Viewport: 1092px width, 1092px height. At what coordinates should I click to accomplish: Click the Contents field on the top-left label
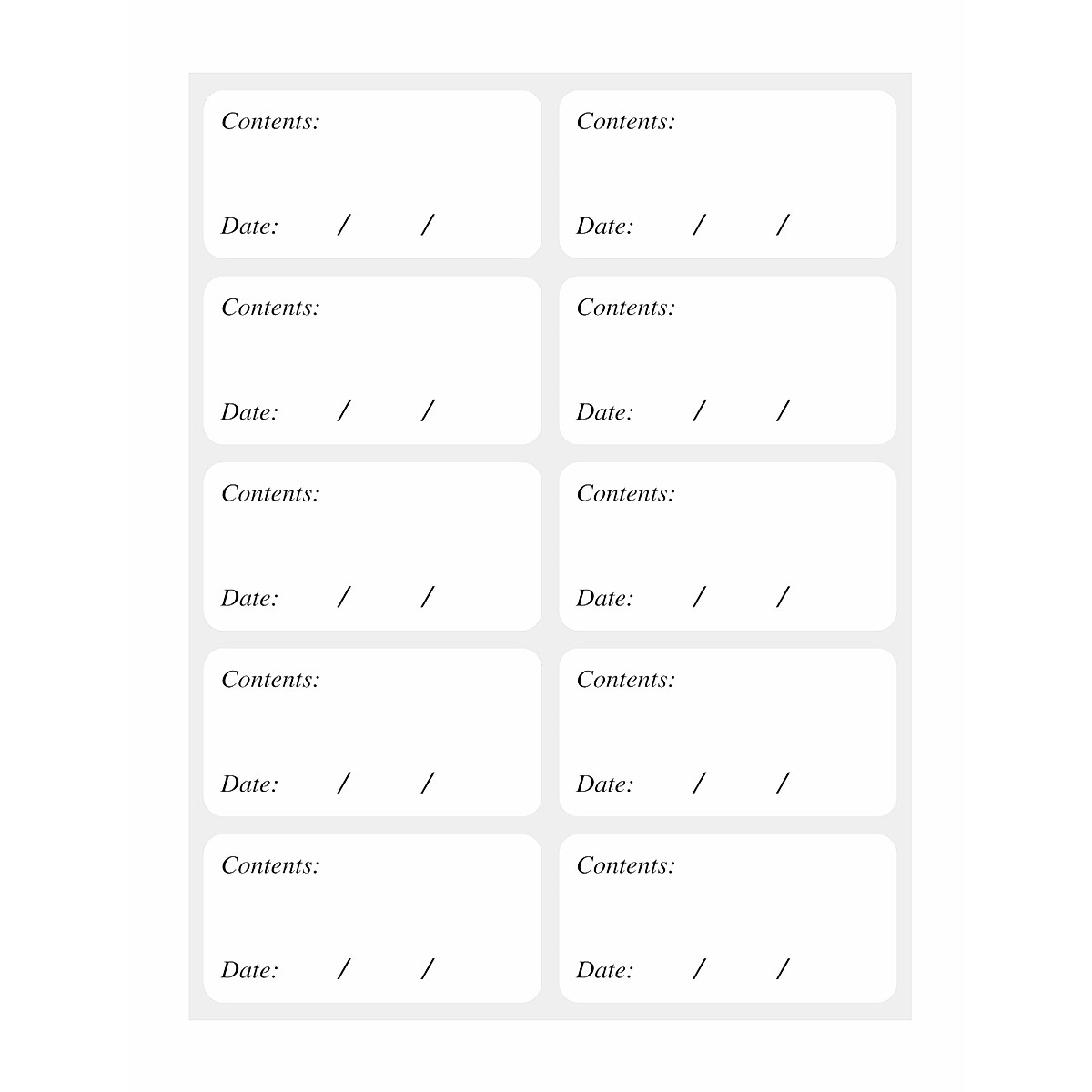(x=270, y=121)
